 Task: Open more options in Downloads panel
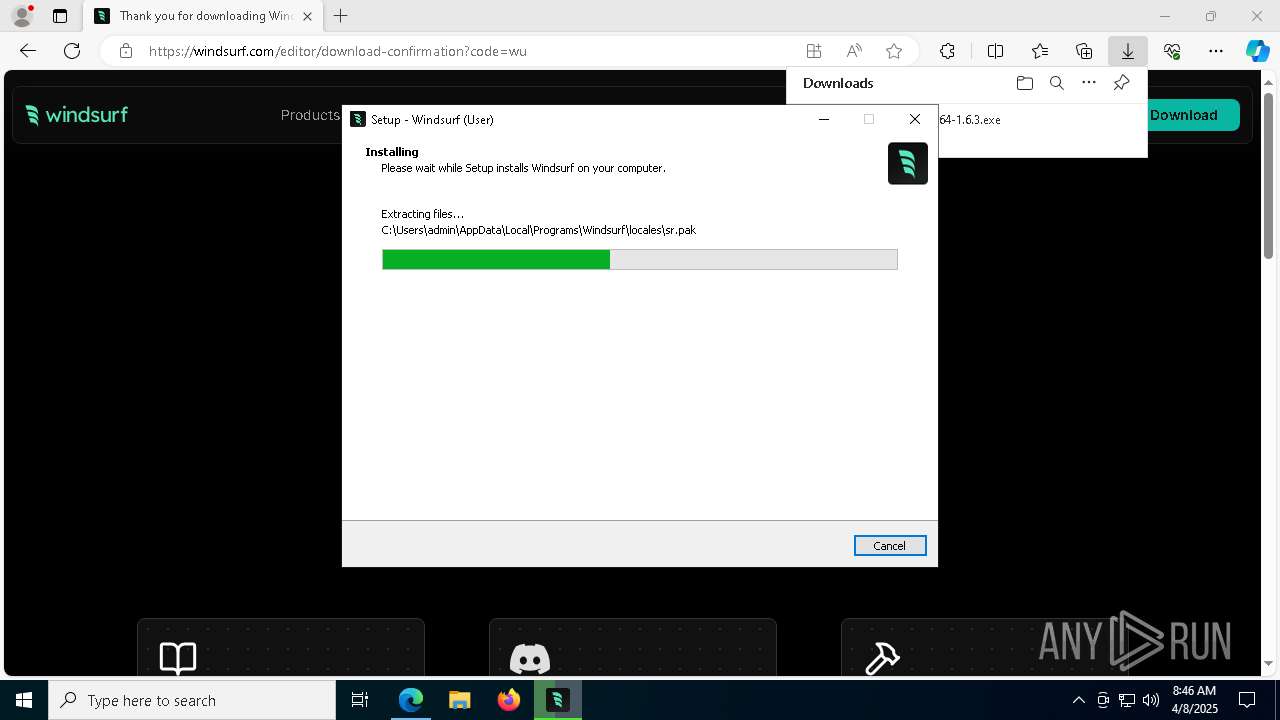[x=1089, y=83]
